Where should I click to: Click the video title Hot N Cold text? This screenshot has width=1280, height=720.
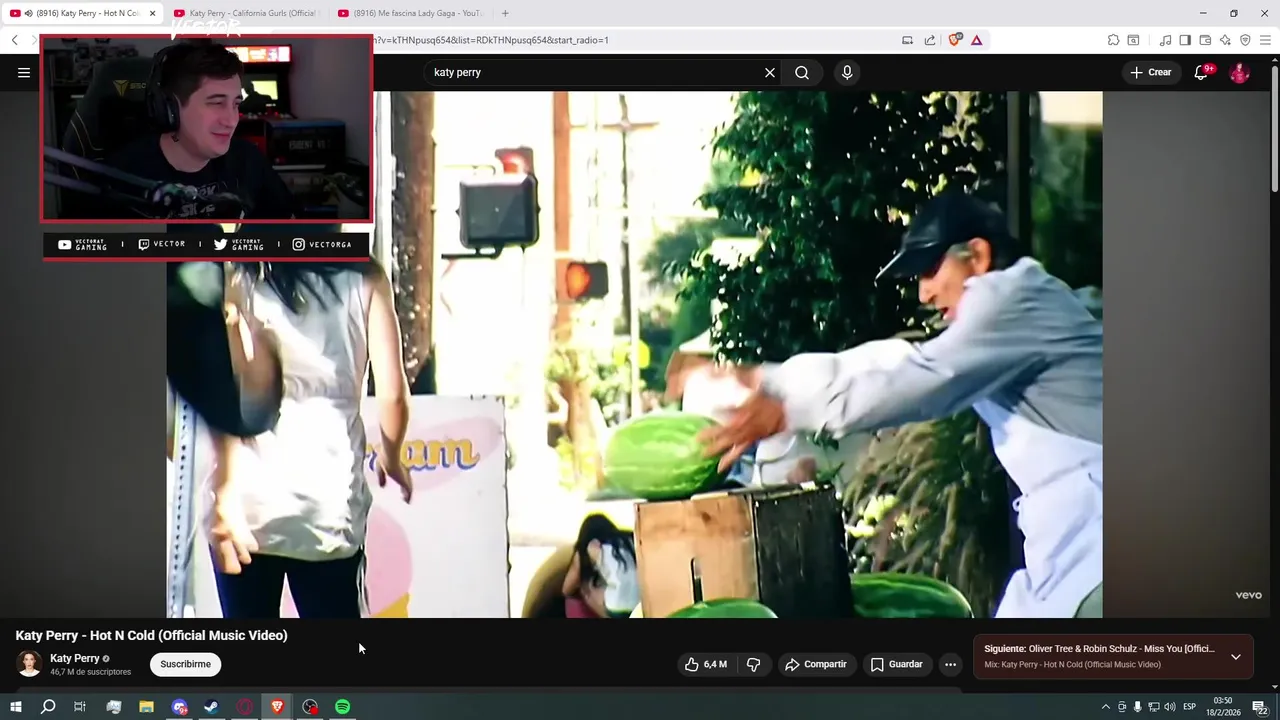point(151,635)
